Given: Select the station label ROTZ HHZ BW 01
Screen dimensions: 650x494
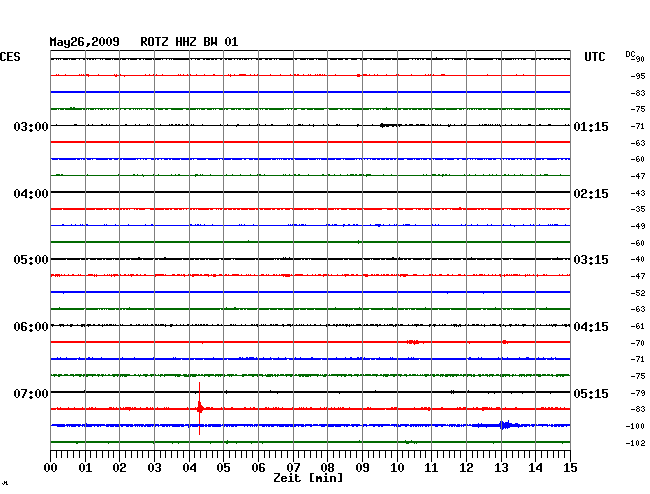Looking at the screenshot, I should click(x=189, y=42).
